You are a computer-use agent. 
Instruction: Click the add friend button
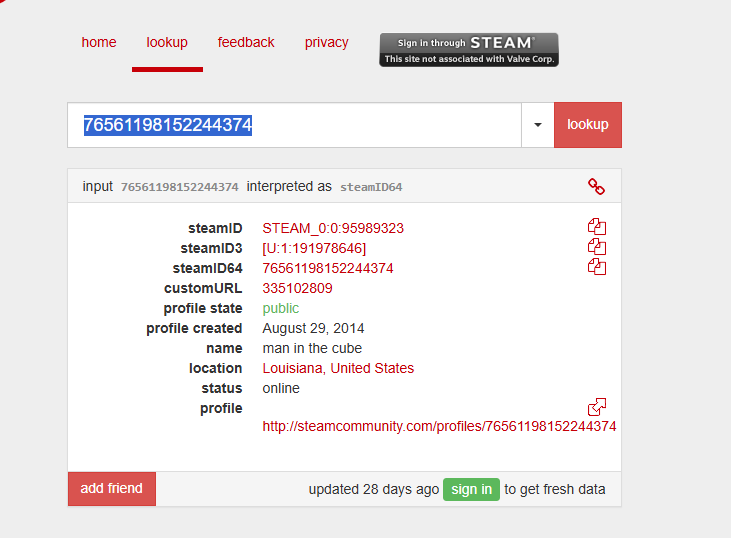(112, 489)
